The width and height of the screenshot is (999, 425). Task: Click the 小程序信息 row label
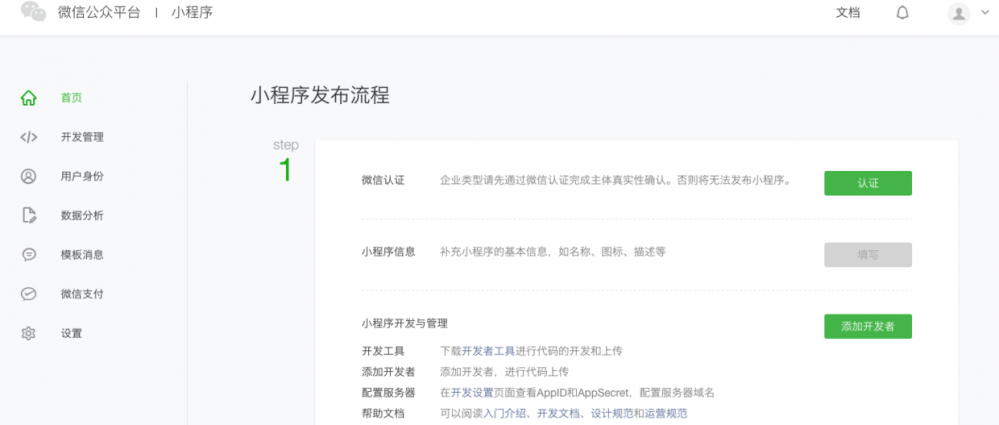tap(388, 252)
